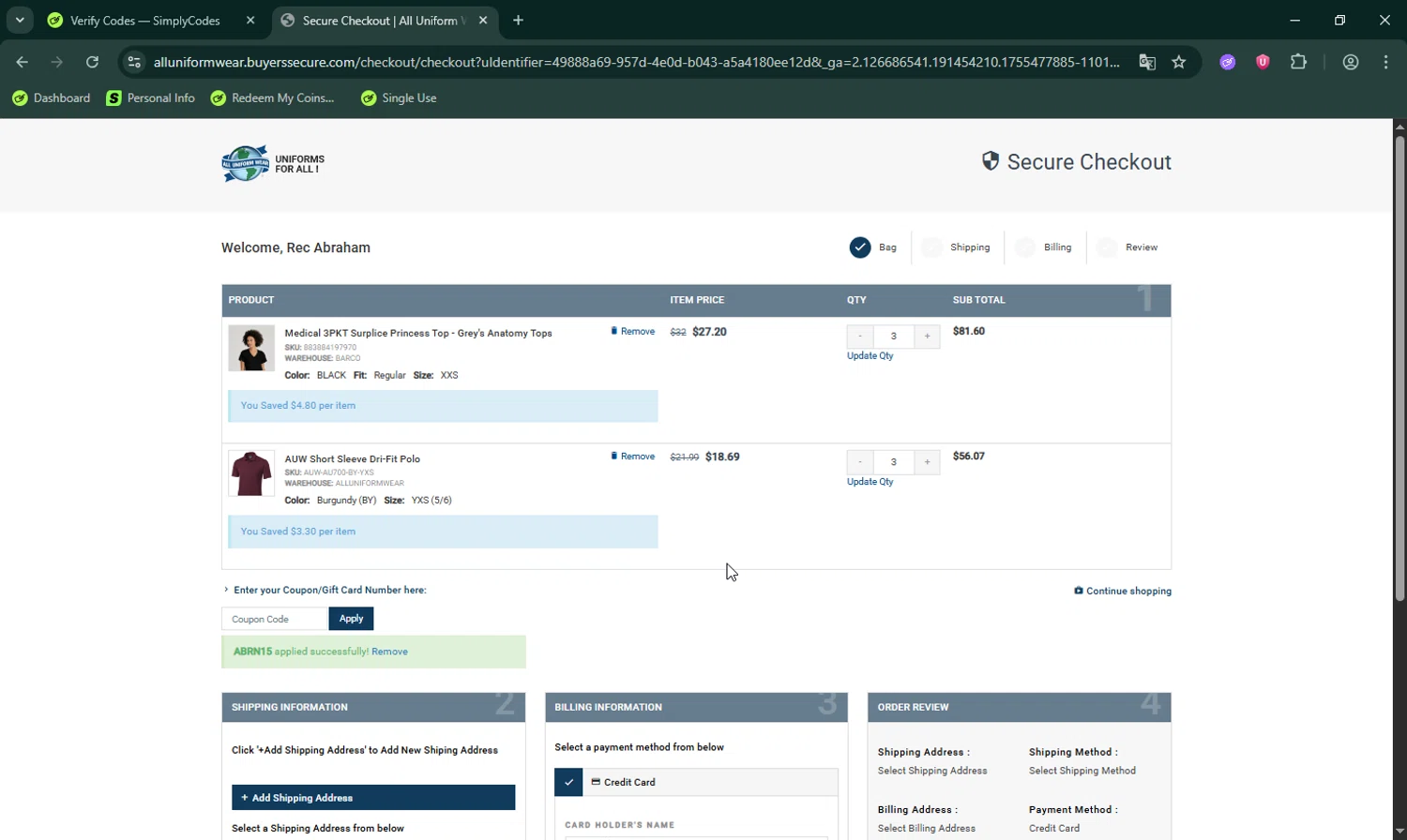Click the $56.07 sub total
Image resolution: width=1407 pixels, height=840 pixels.
[969, 457]
